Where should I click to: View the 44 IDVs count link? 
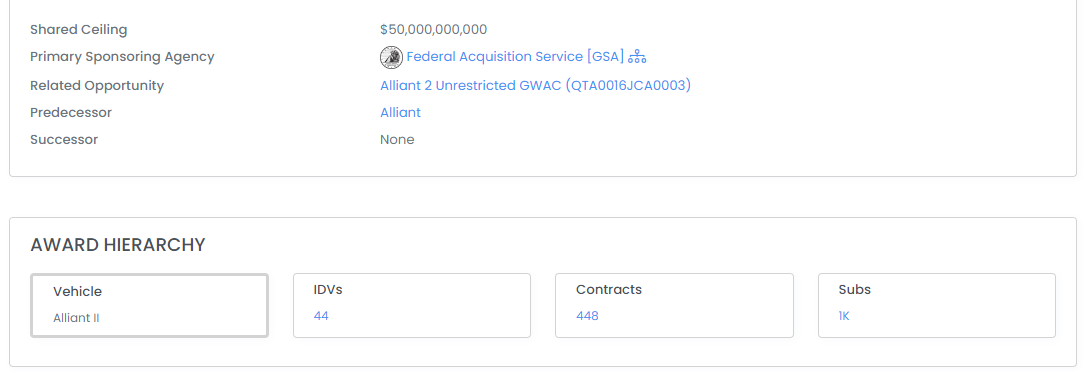321,316
